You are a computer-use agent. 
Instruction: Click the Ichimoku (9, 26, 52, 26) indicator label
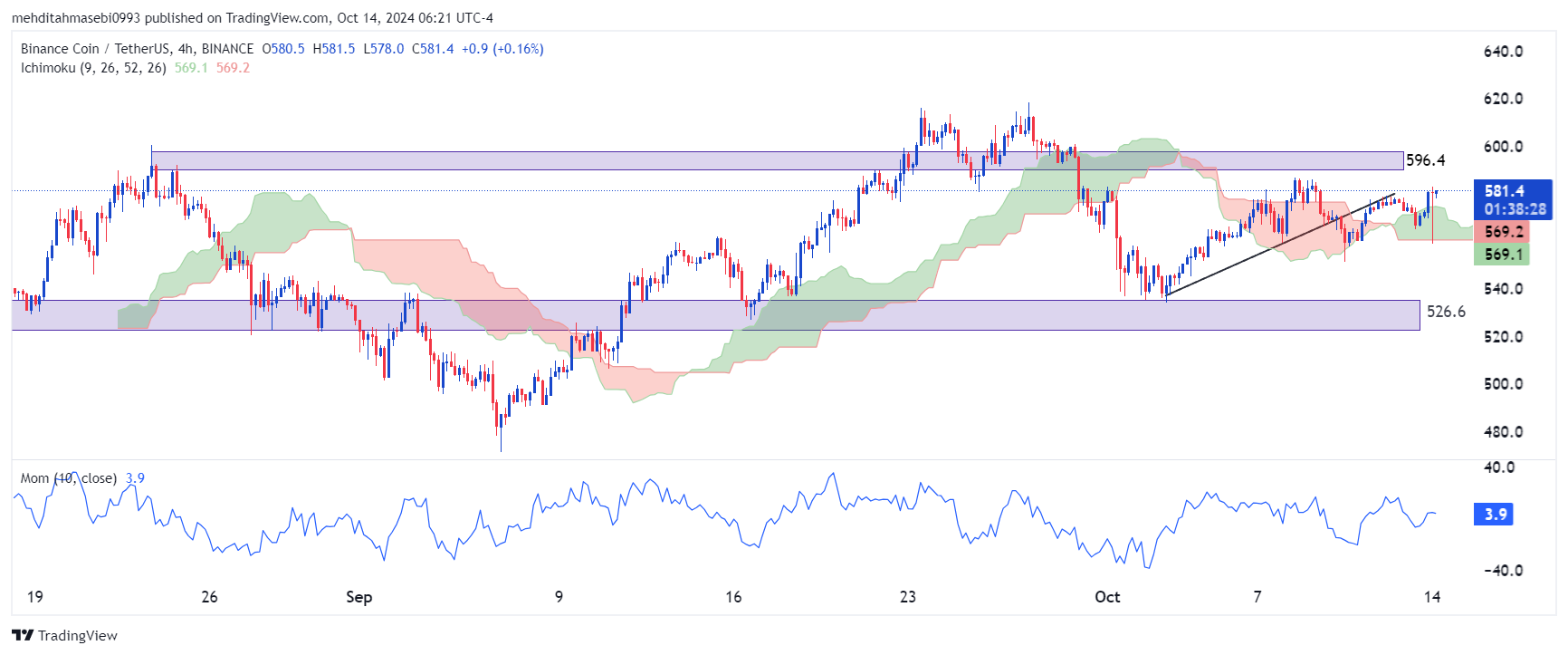point(93,68)
